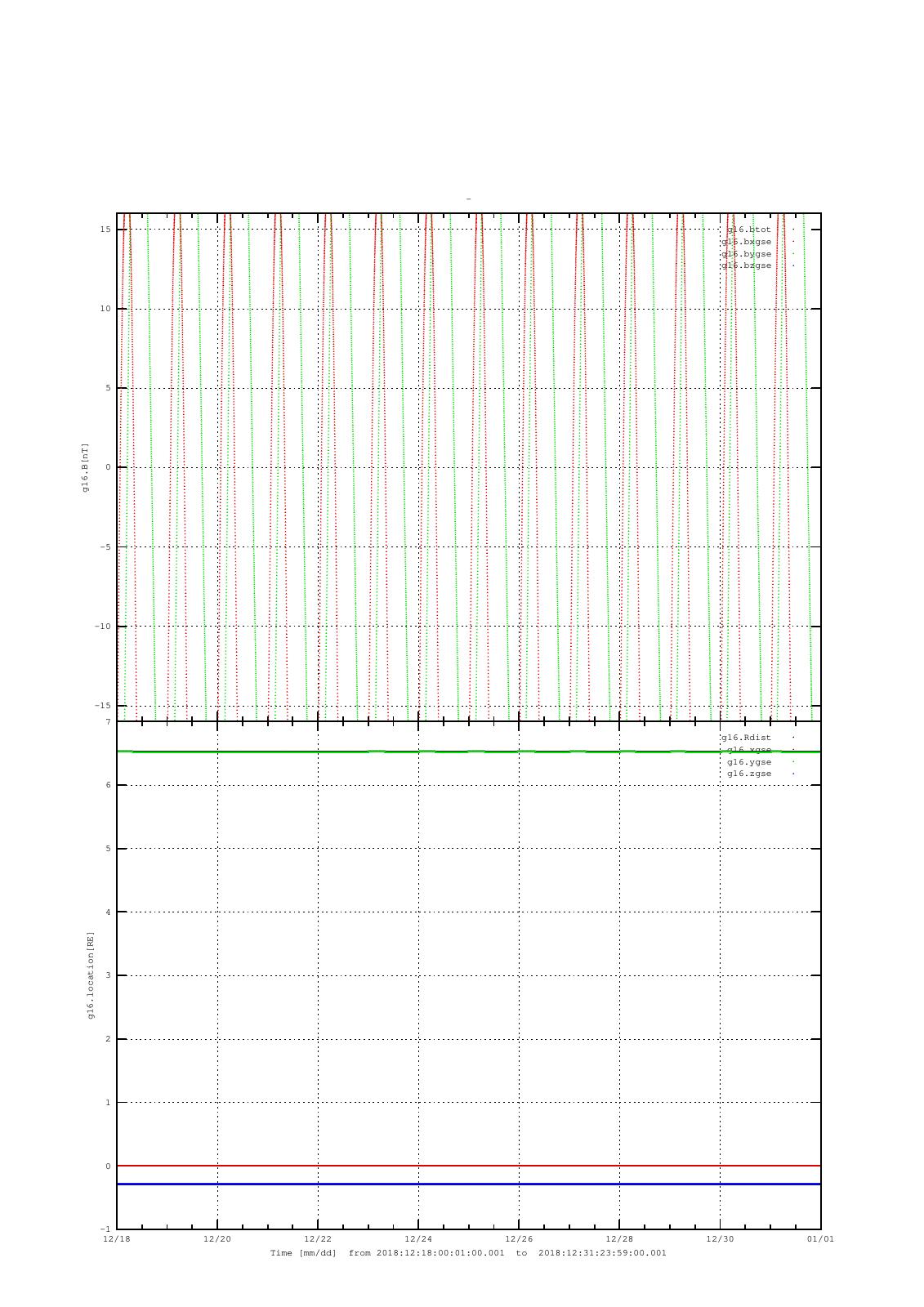Select the g16.zgse legend entry
Viewport: 924px width, 1307px height.
point(749,774)
